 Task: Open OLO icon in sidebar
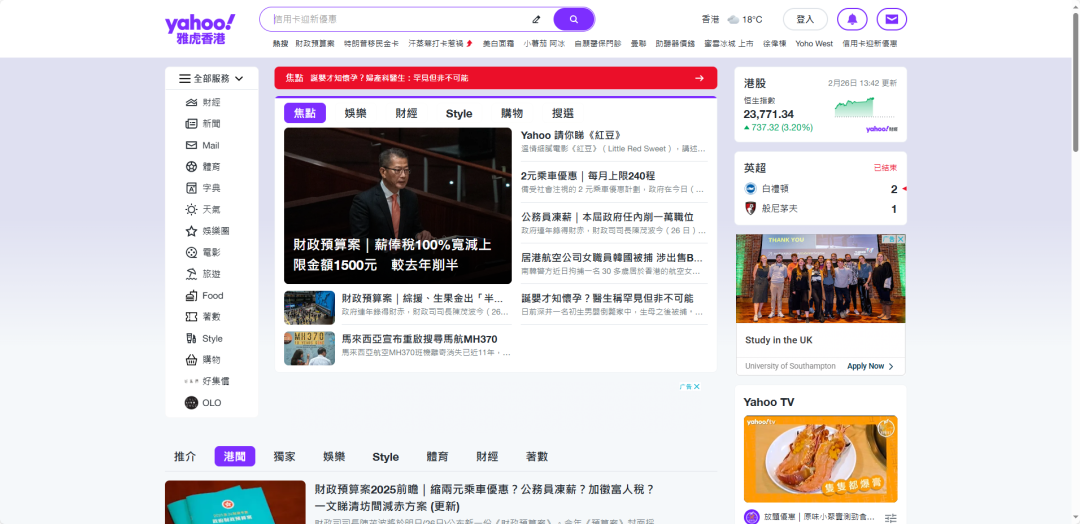(191, 403)
